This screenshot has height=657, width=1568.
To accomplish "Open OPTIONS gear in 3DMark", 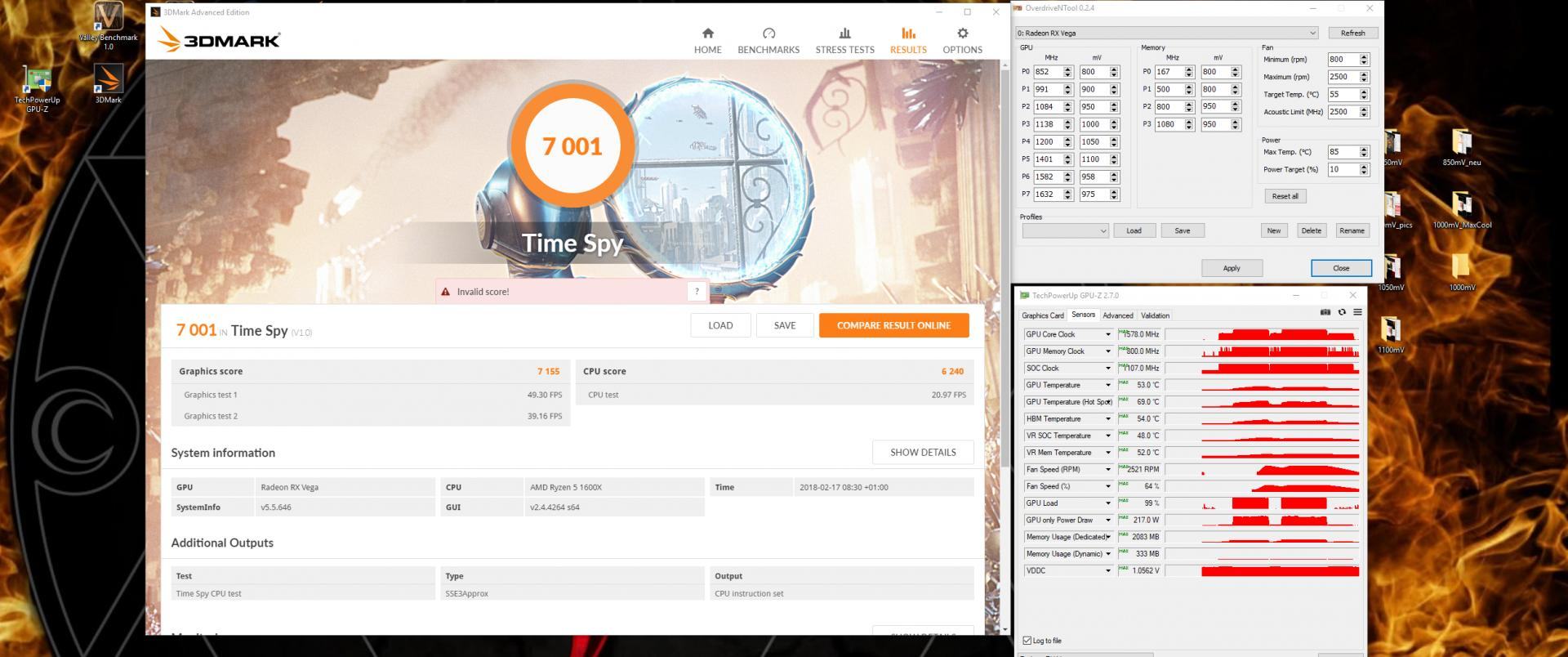I will (962, 41).
